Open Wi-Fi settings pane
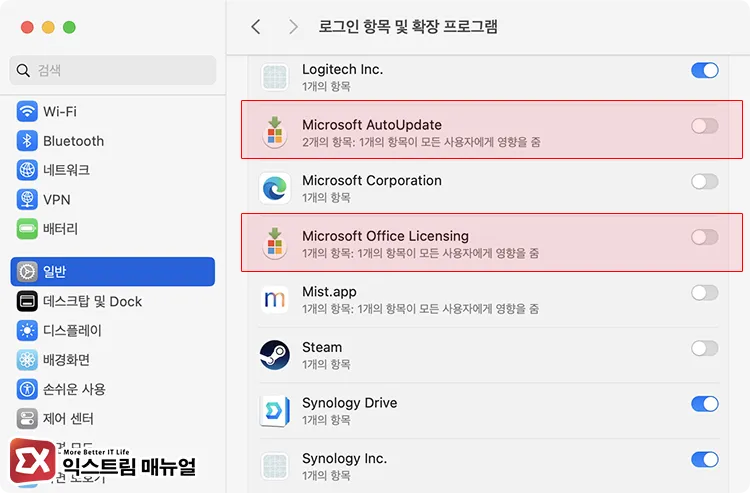Screen dimensions: 750x493 point(113,111)
